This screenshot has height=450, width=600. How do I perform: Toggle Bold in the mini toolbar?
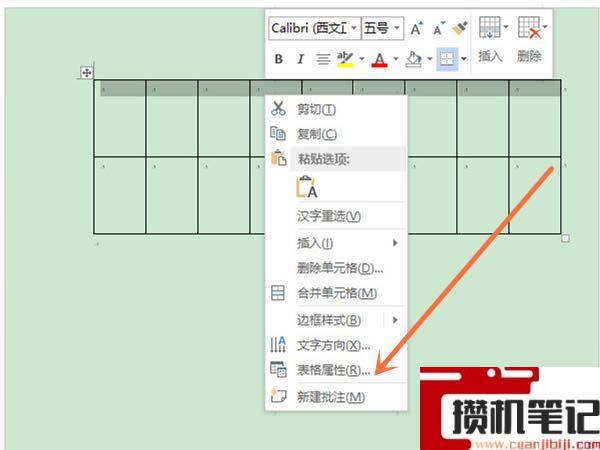(x=279, y=59)
